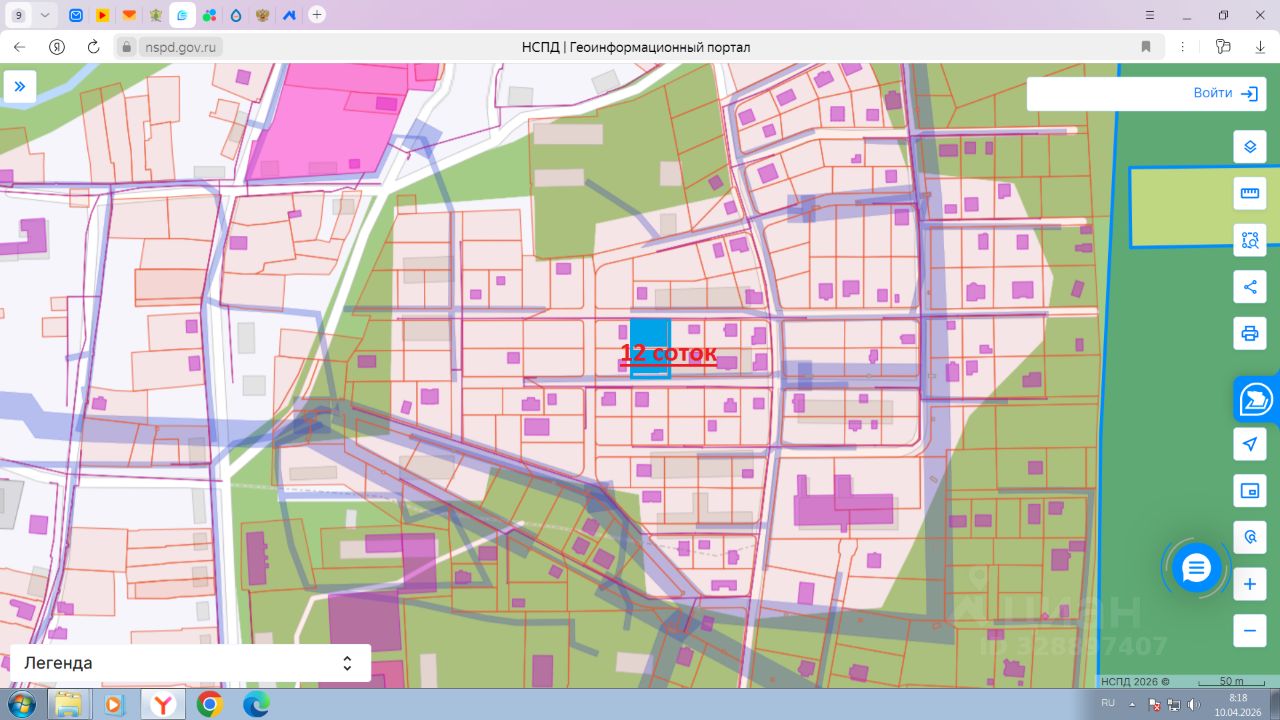Select the ruler measurement tool
Image resolution: width=1280 pixels, height=720 pixels.
[x=1249, y=194]
